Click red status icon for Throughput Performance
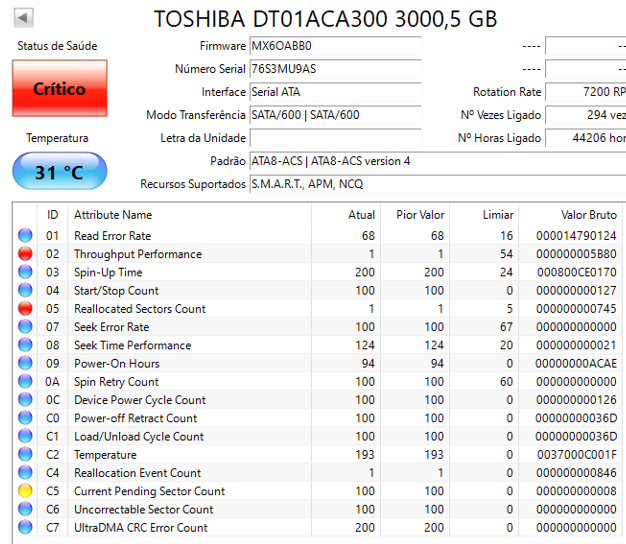This screenshot has height=544, width=626. [x=25, y=253]
